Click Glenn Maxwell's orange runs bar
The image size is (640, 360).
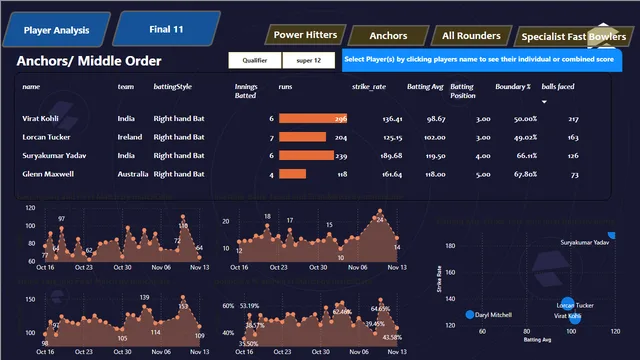coord(292,174)
